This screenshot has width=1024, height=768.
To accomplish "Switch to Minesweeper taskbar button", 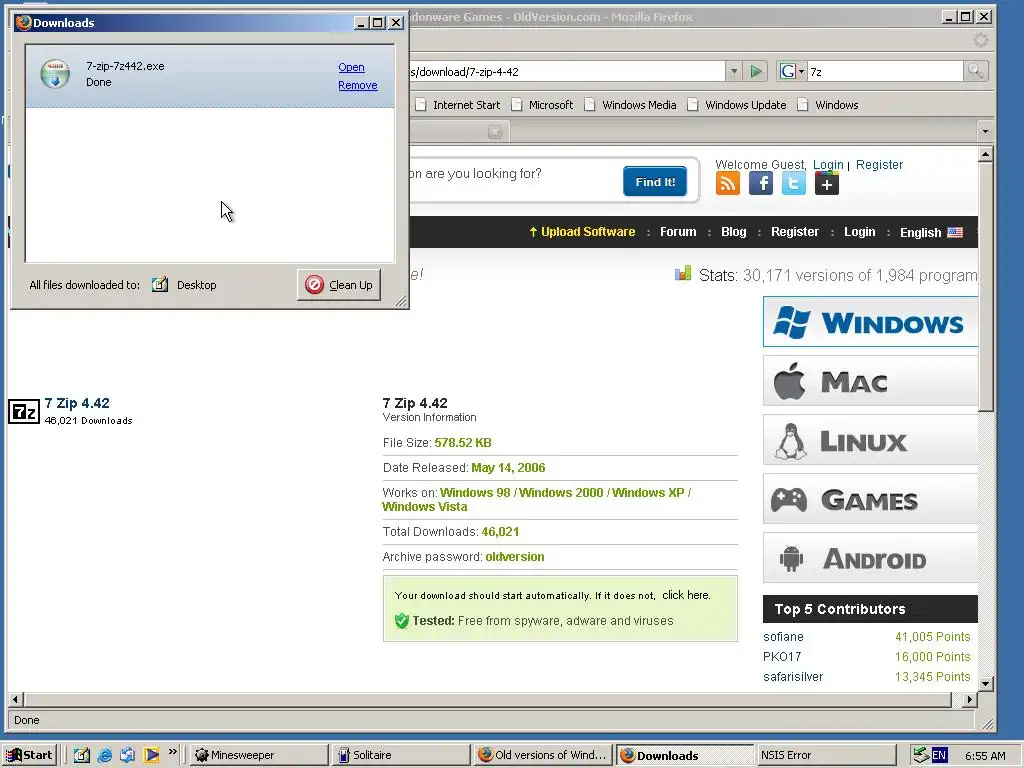I will [x=259, y=755].
